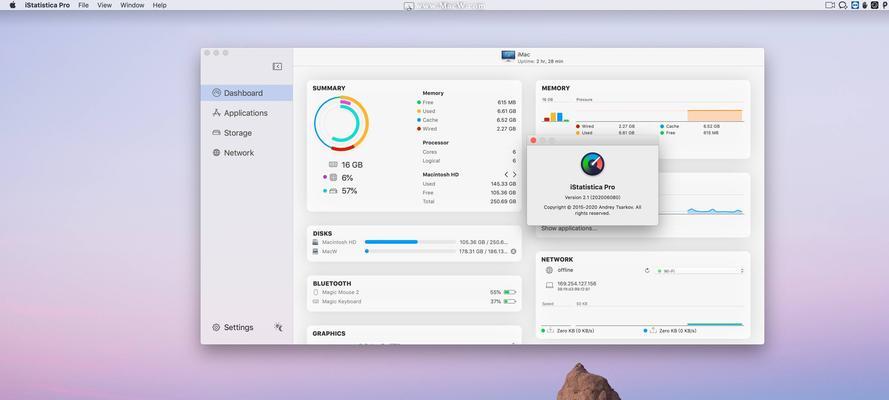Screen dimensions: 889x400
Task: Refresh the network status
Action: click(x=647, y=271)
